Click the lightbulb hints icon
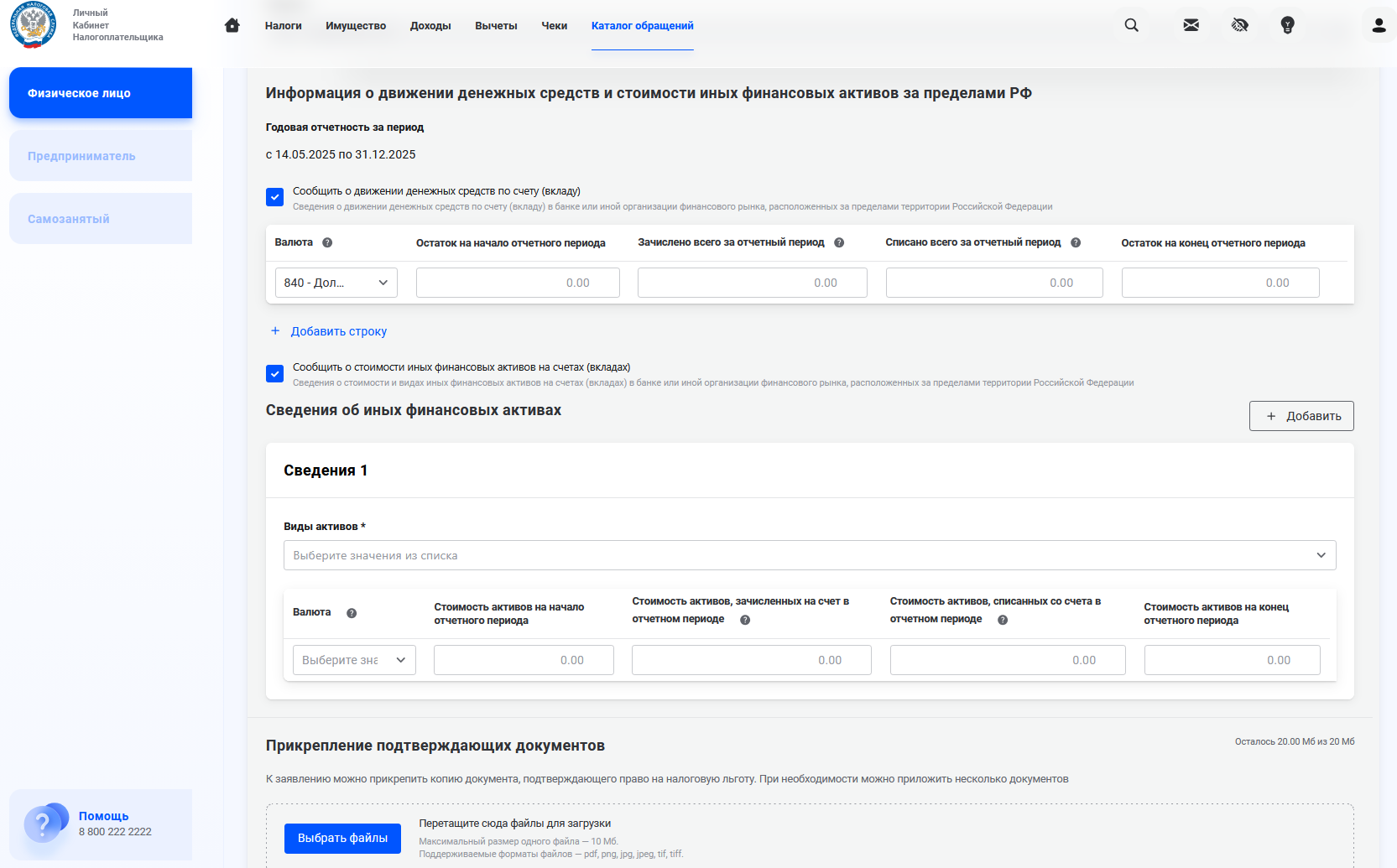The height and width of the screenshot is (868, 1397). coord(1287,25)
